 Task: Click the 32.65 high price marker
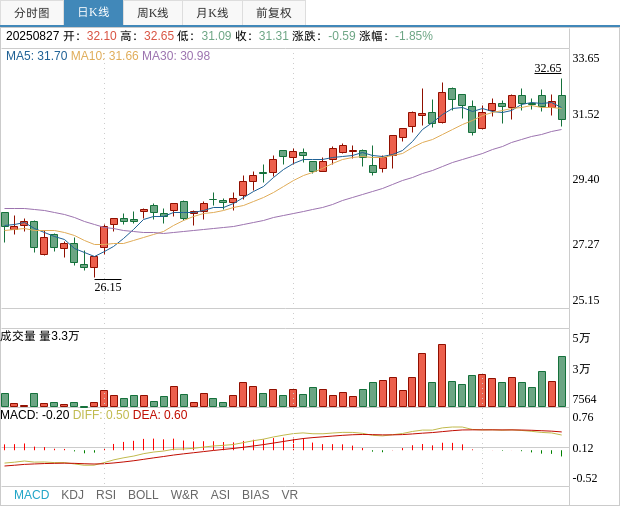tap(548, 68)
